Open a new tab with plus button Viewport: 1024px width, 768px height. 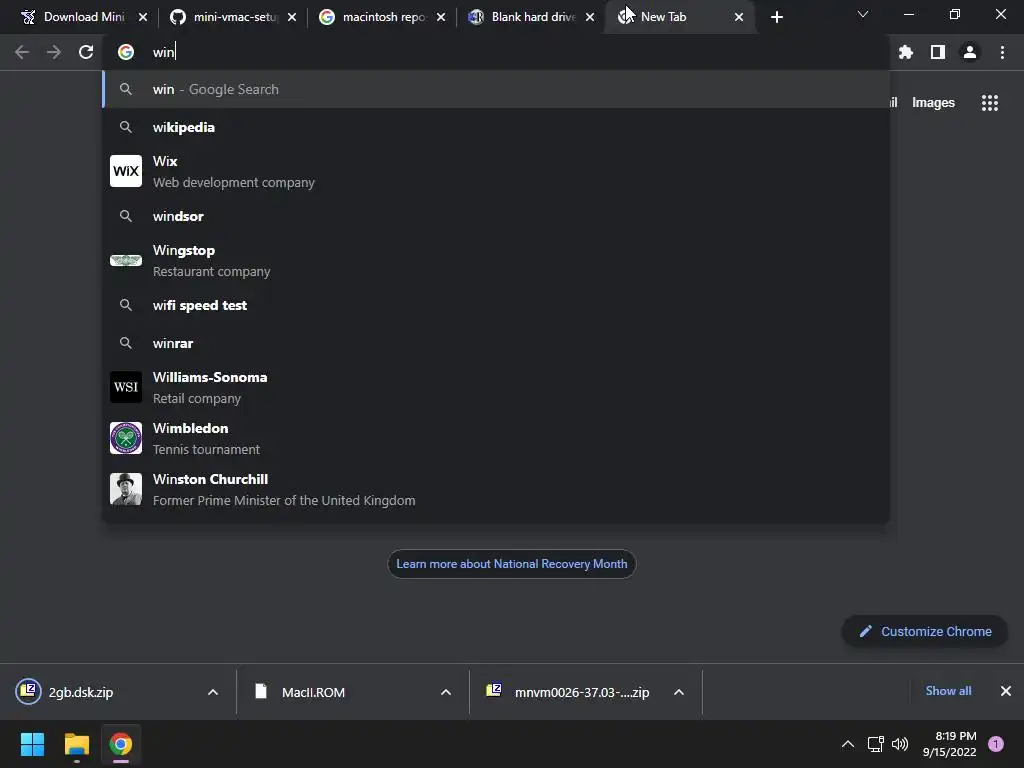click(776, 17)
